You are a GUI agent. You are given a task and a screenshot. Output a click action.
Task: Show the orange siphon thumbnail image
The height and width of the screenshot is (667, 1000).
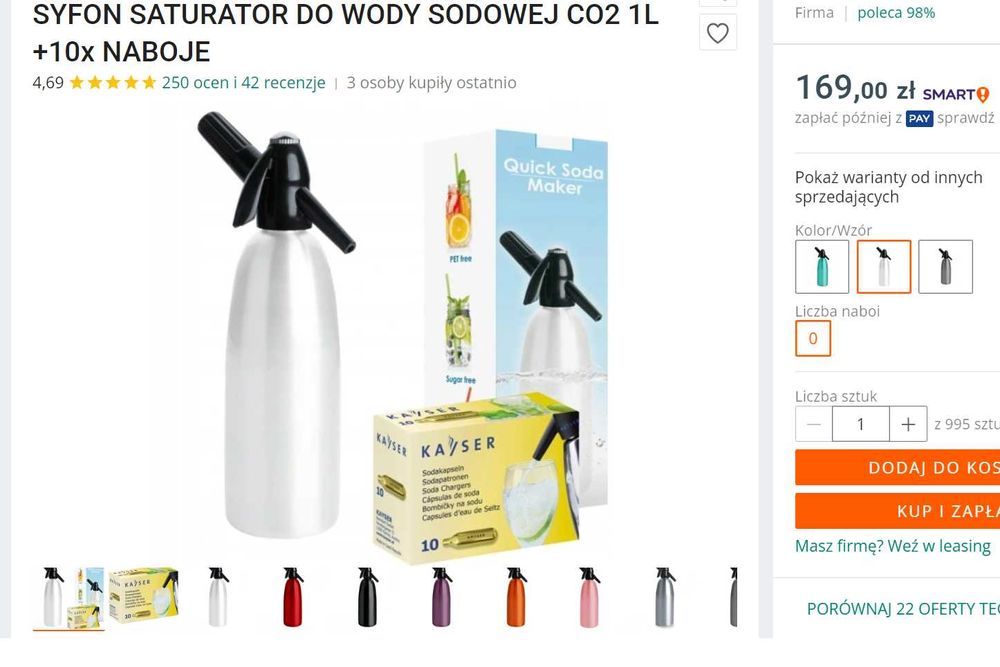point(515,597)
